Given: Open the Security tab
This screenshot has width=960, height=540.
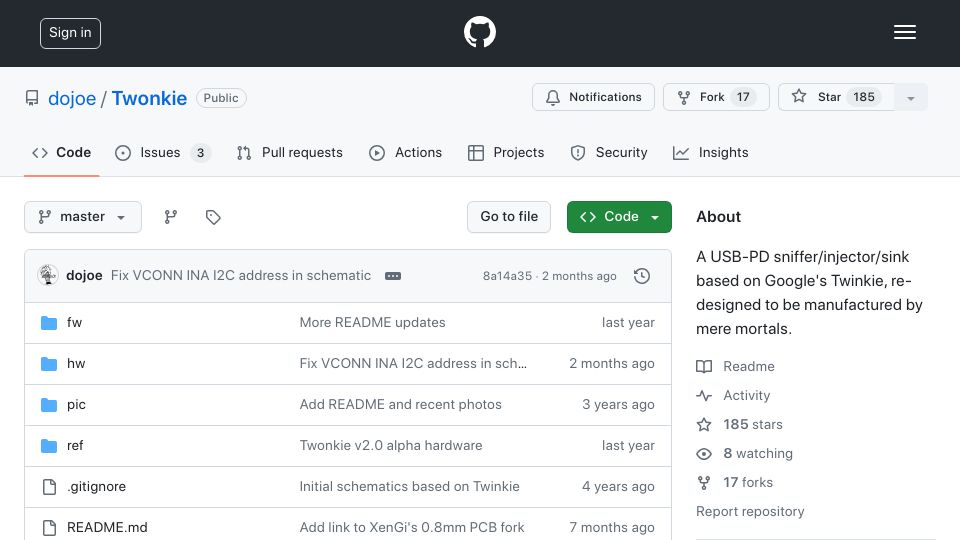Looking at the screenshot, I should coord(609,152).
